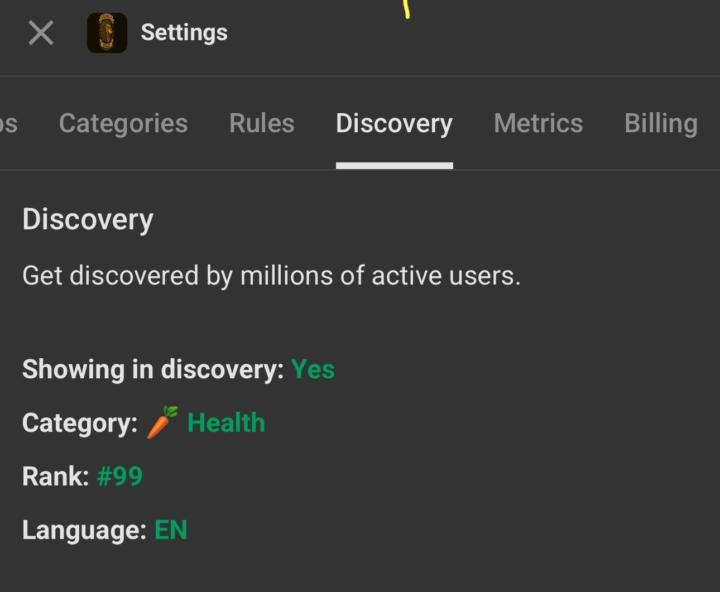Open the Billing tab

[660, 124]
